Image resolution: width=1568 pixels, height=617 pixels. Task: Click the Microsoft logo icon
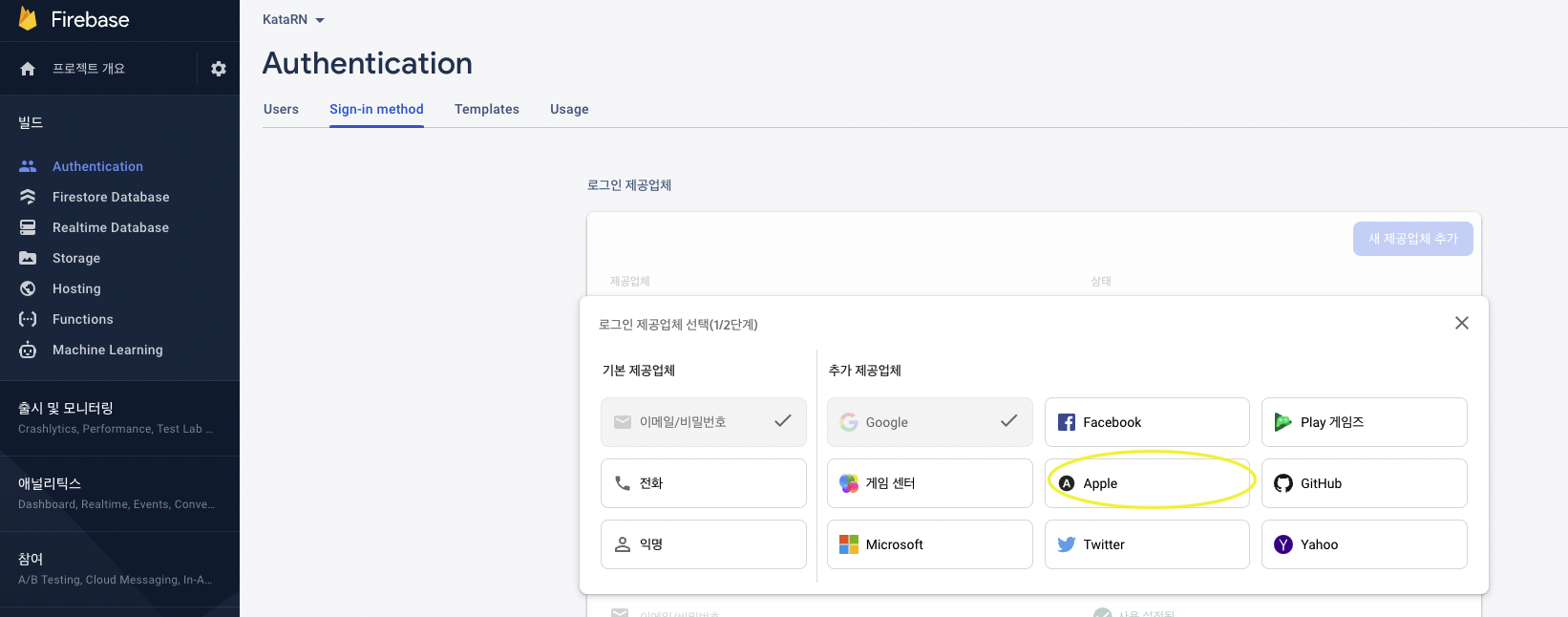[849, 544]
